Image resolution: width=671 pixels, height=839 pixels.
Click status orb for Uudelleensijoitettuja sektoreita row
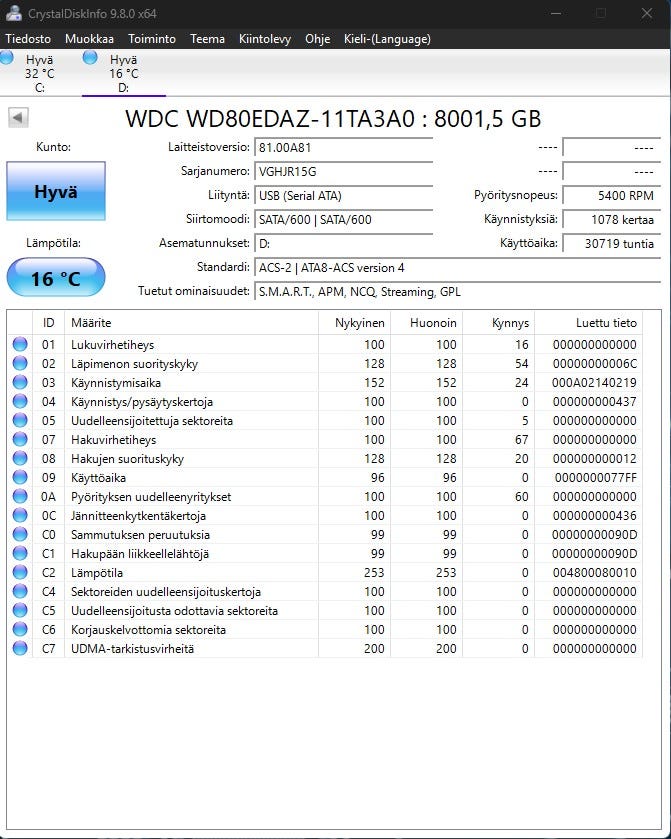point(20,420)
